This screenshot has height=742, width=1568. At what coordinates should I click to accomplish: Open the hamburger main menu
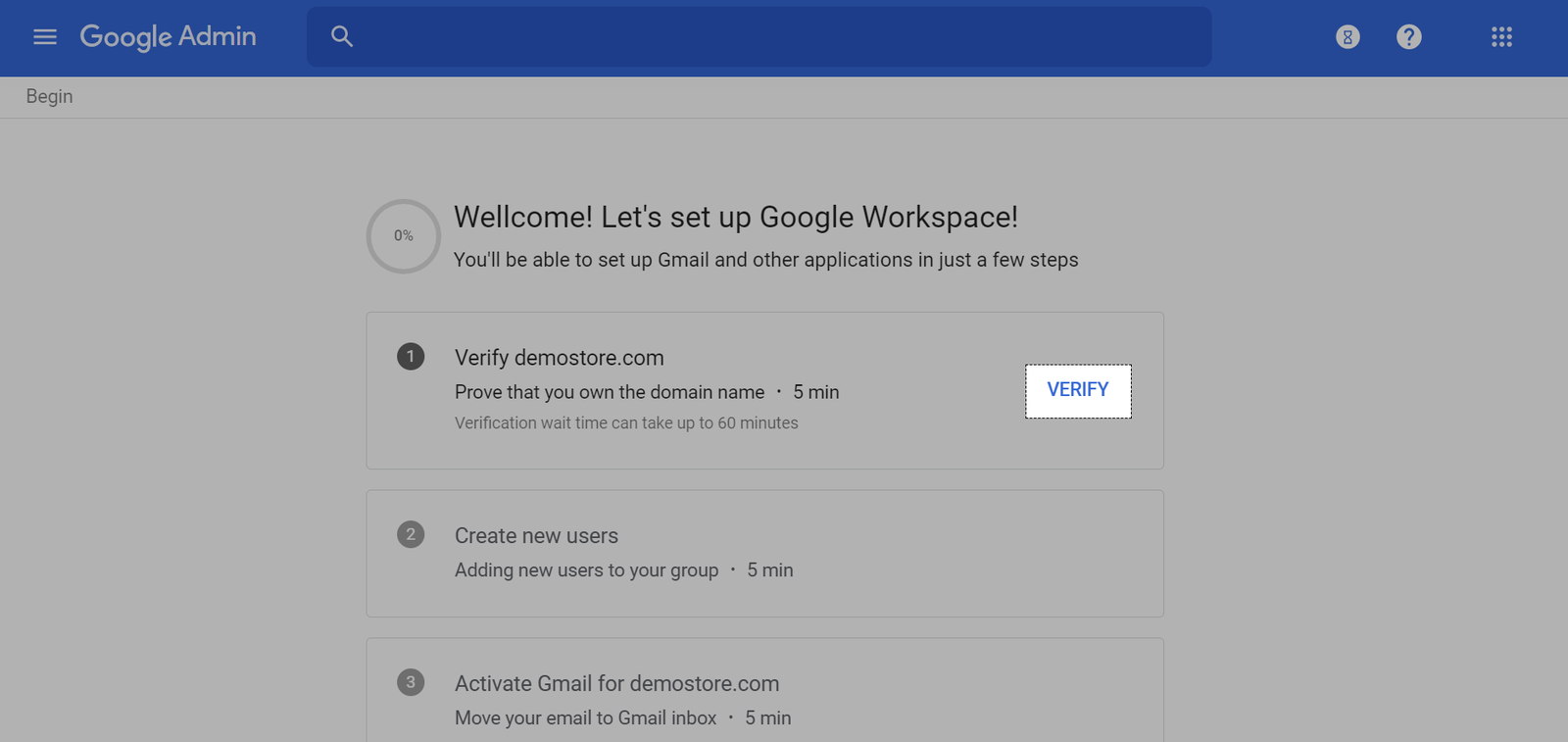(45, 37)
